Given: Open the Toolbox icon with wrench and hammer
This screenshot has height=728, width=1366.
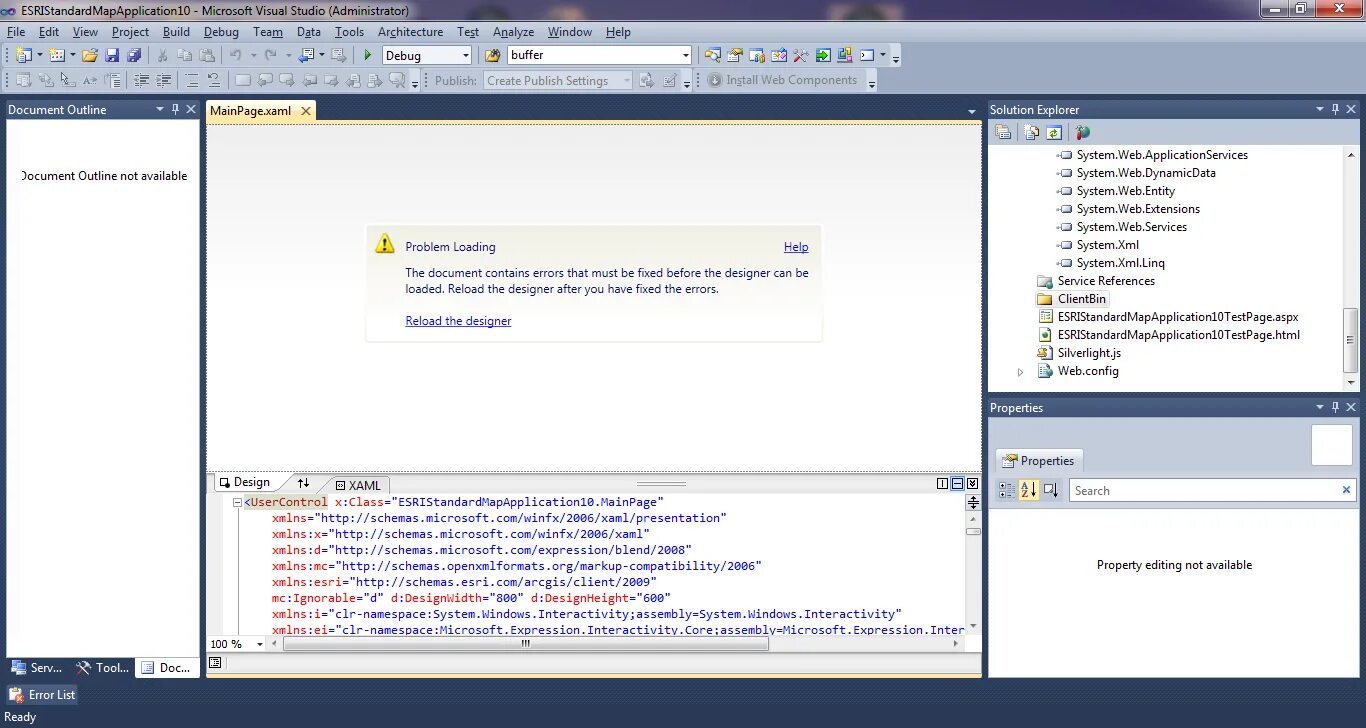Looking at the screenshot, I should (x=801, y=56).
